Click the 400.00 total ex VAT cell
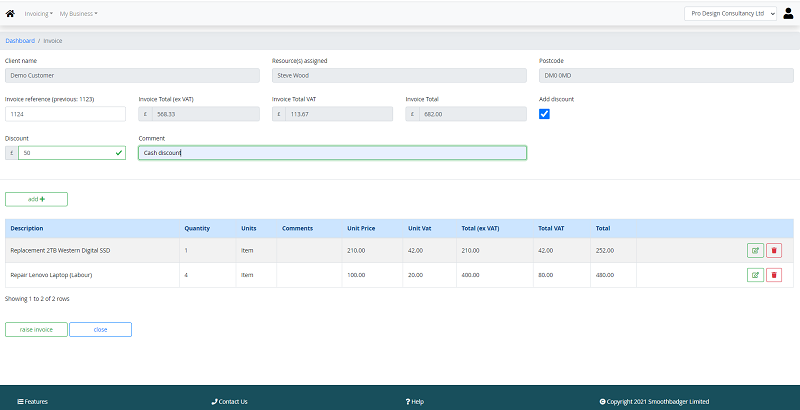Screen dimensions: 800x410 (495, 275)
